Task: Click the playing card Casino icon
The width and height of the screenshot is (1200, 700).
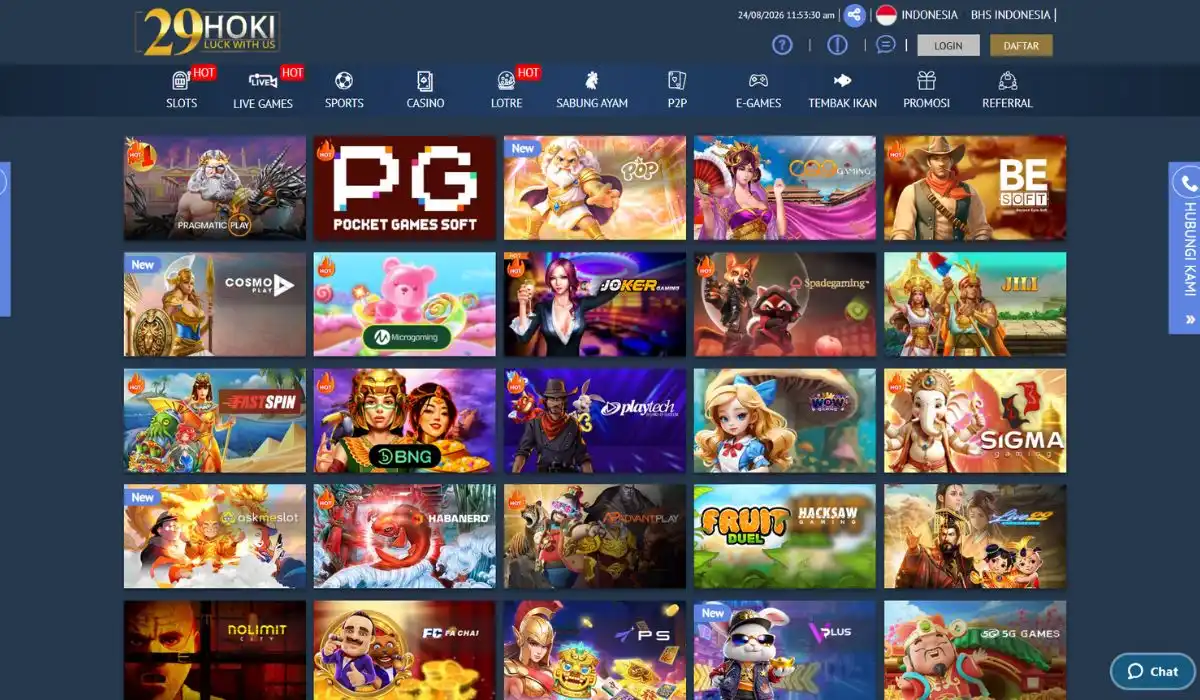Action: 425,81
